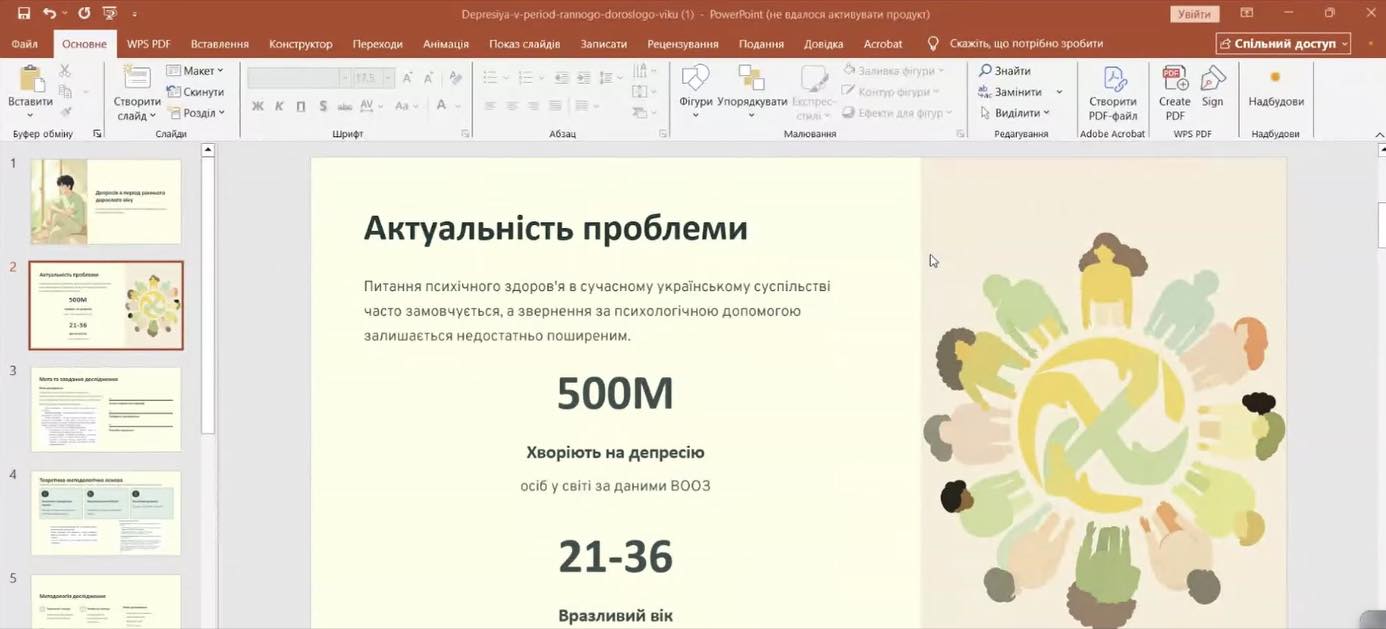Click the Sign icon in WPS PDF group
This screenshot has width=1386, height=629.
pyautogui.click(x=1212, y=80)
